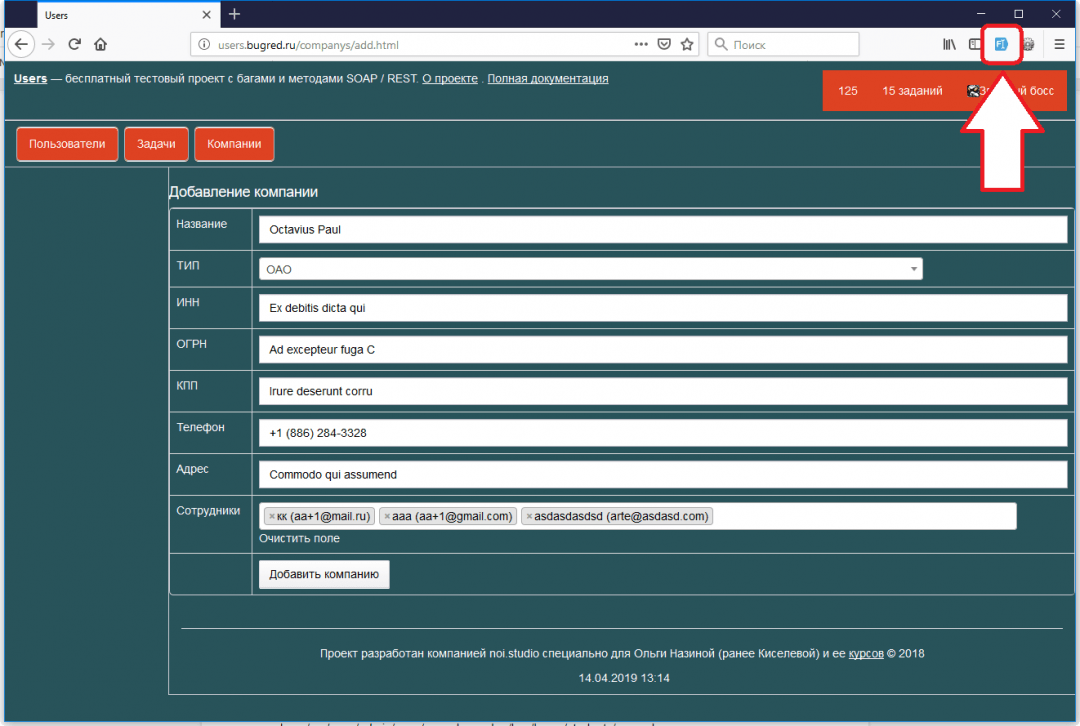Go to the Компании section
This screenshot has height=726, width=1080.
tap(234, 144)
